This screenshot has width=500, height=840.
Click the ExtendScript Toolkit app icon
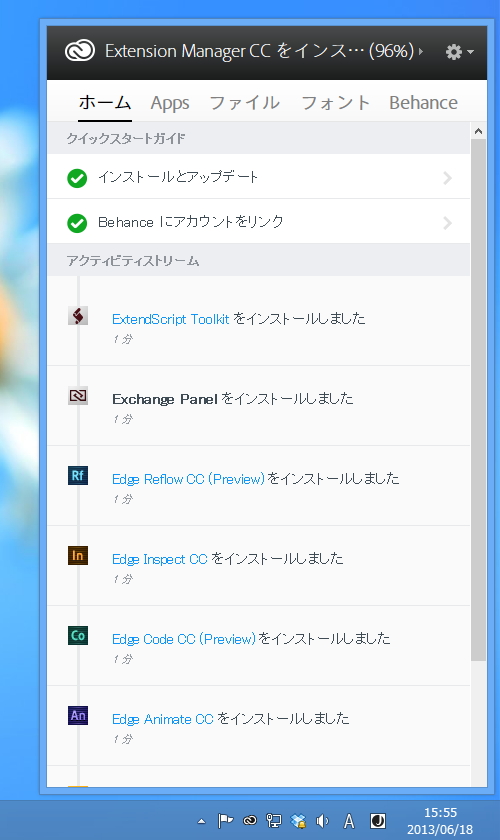pos(78,316)
